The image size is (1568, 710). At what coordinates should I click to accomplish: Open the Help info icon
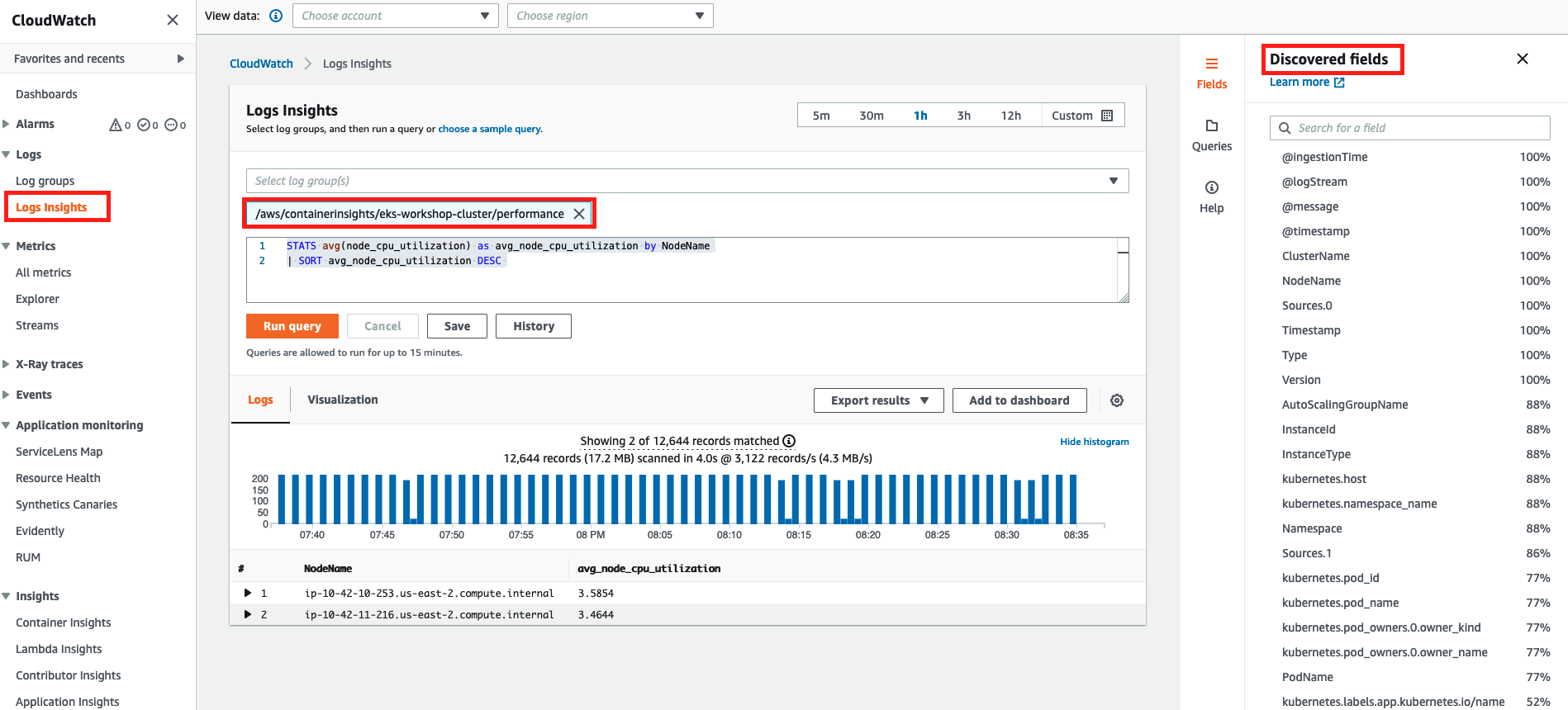click(1211, 187)
